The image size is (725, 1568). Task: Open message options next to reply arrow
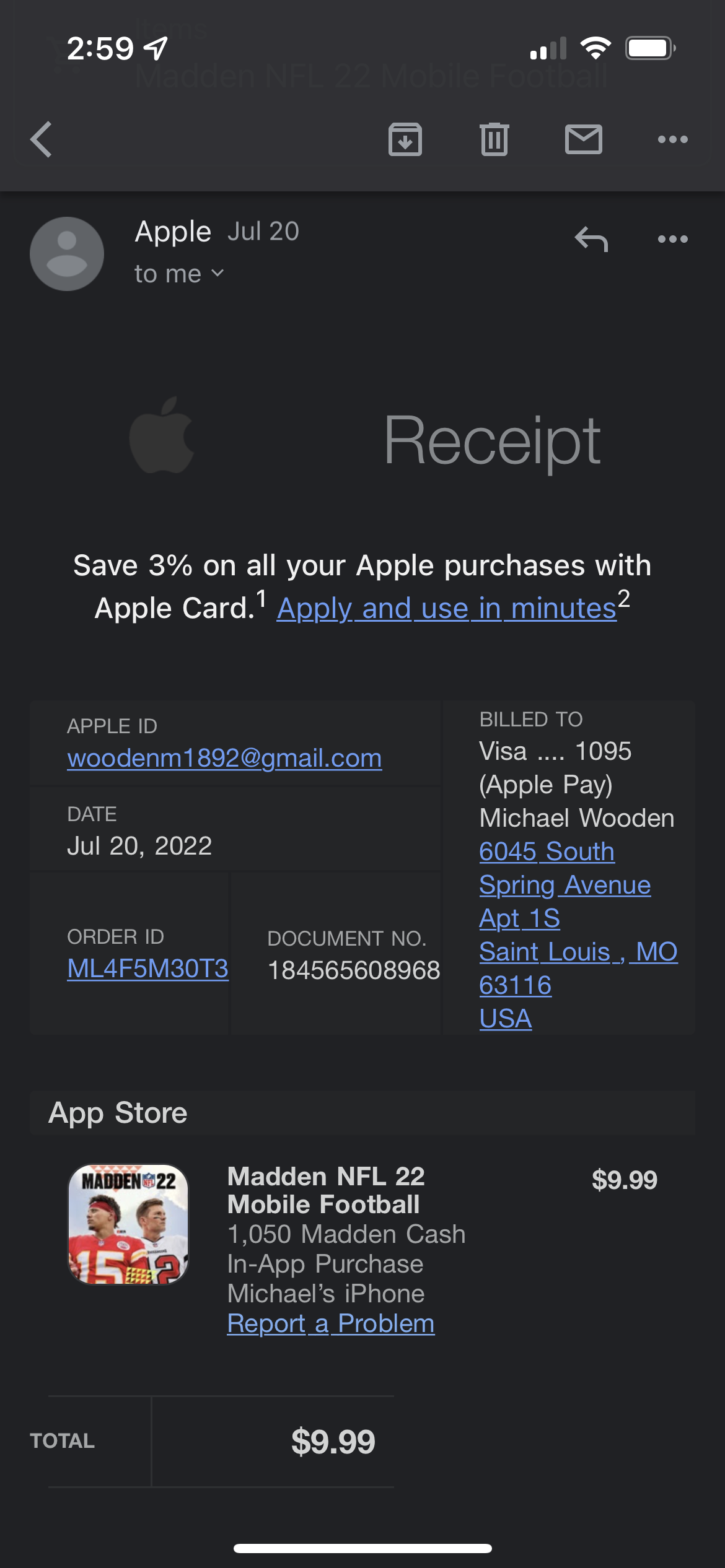(x=672, y=239)
